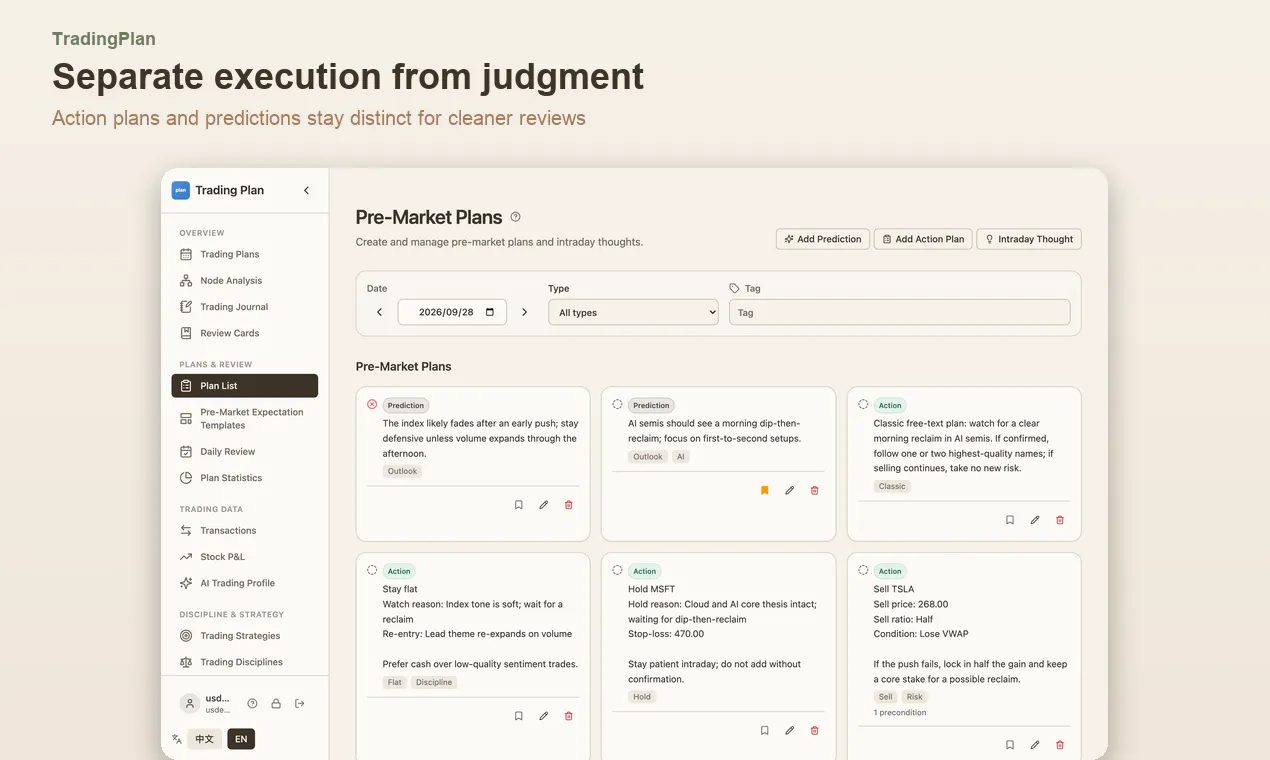The height and width of the screenshot is (760, 1270).
Task: Open the All types dropdown
Action: pos(633,313)
